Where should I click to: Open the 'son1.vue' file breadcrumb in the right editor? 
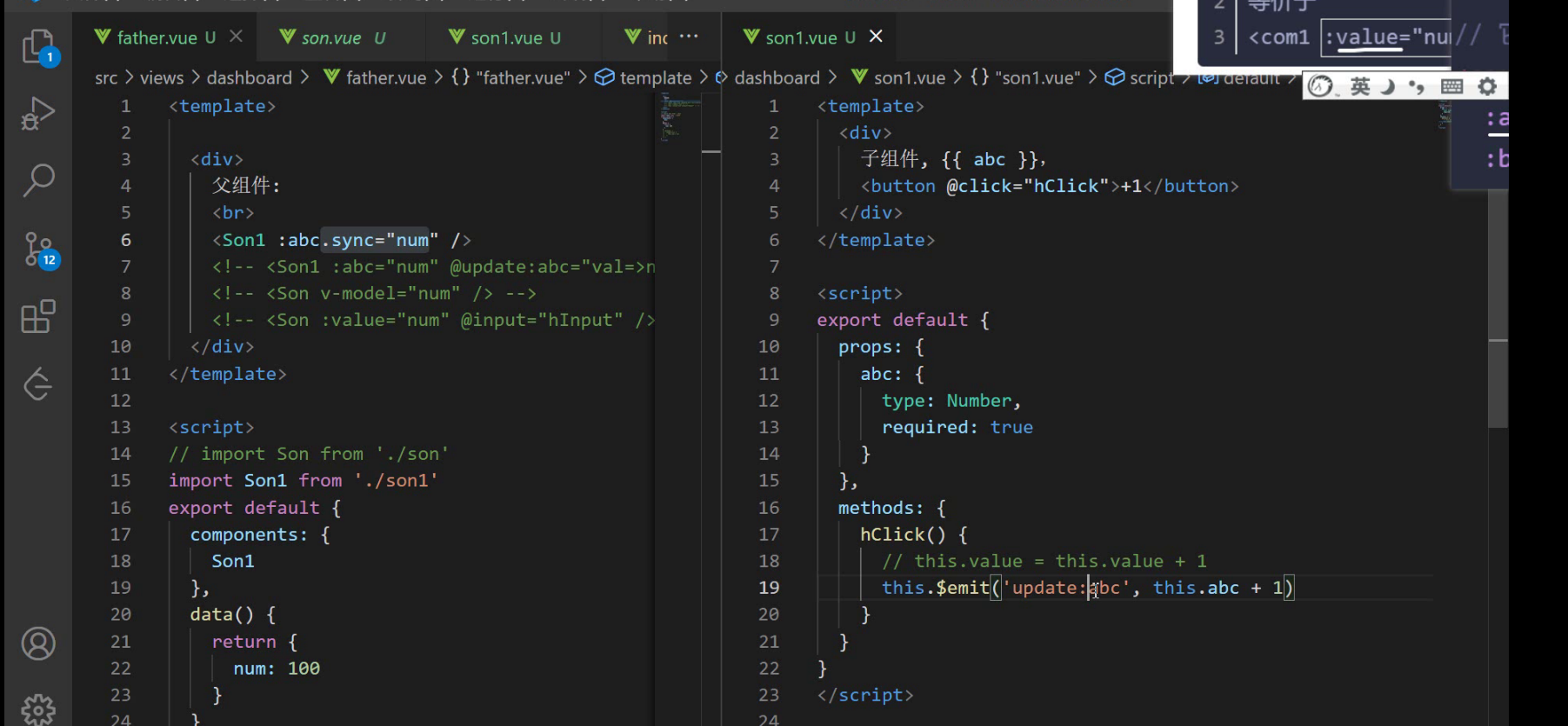(x=898, y=78)
